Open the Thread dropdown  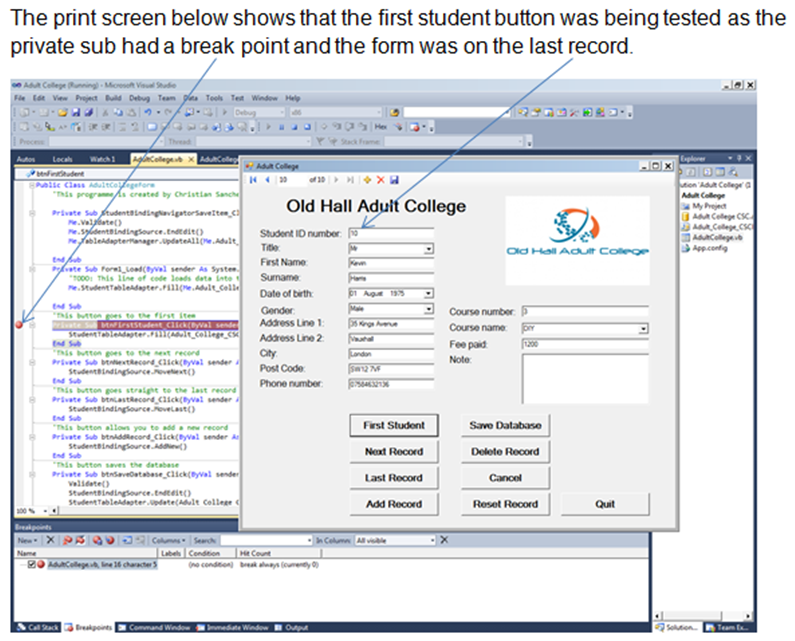click(x=254, y=141)
